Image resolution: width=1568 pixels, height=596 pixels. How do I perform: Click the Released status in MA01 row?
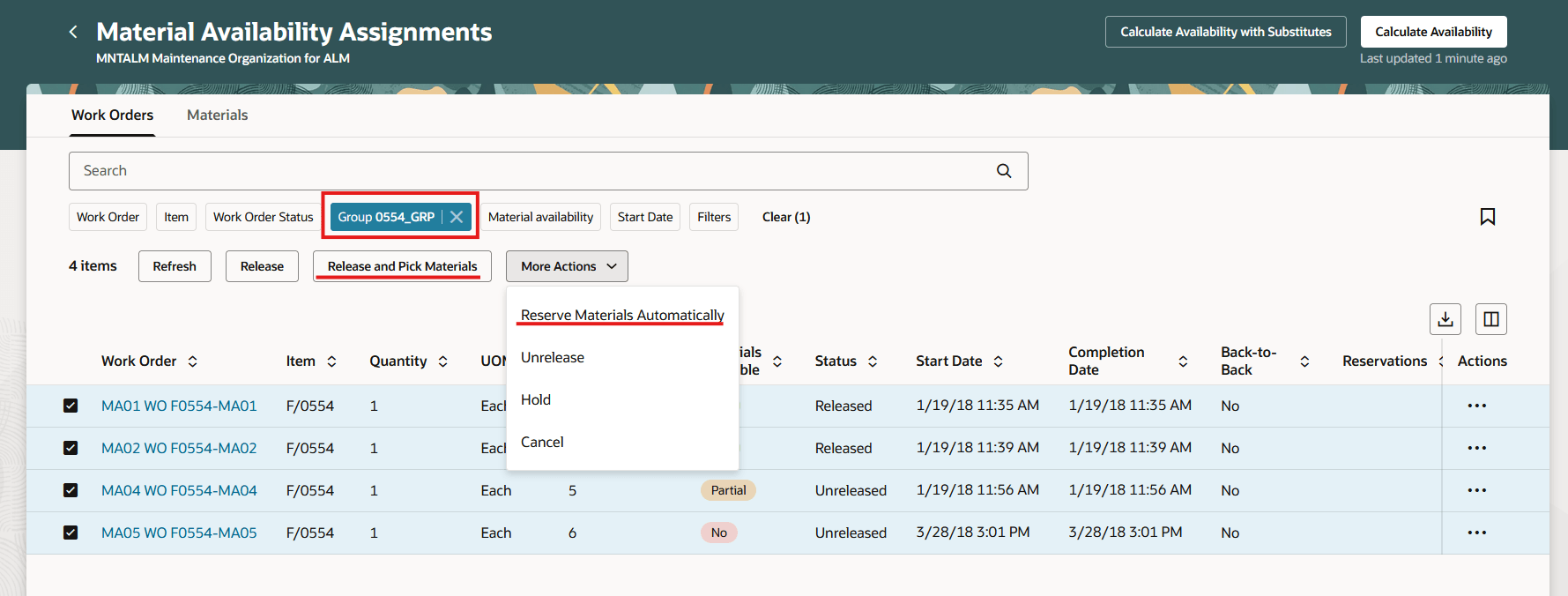[x=843, y=406]
